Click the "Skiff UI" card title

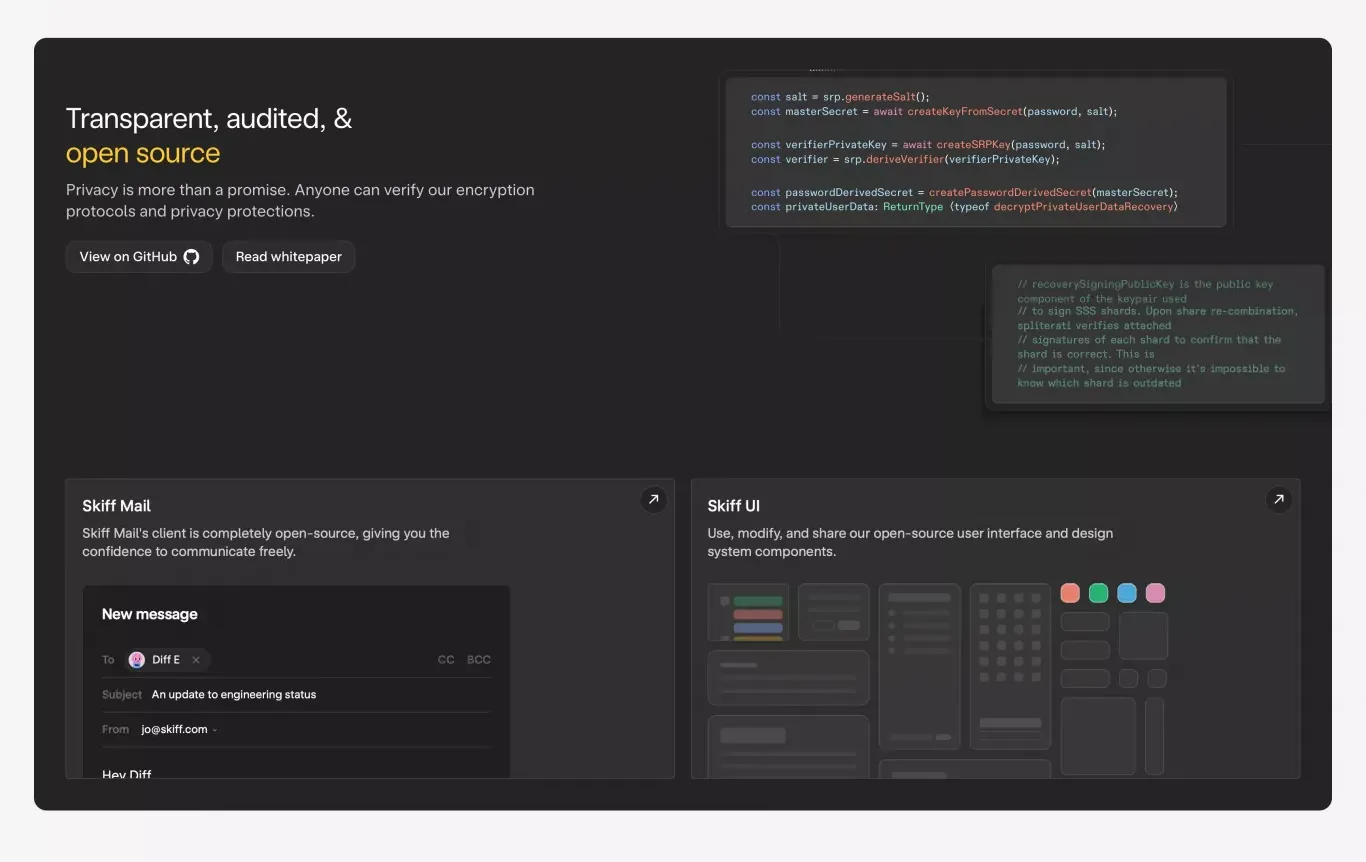click(x=734, y=506)
